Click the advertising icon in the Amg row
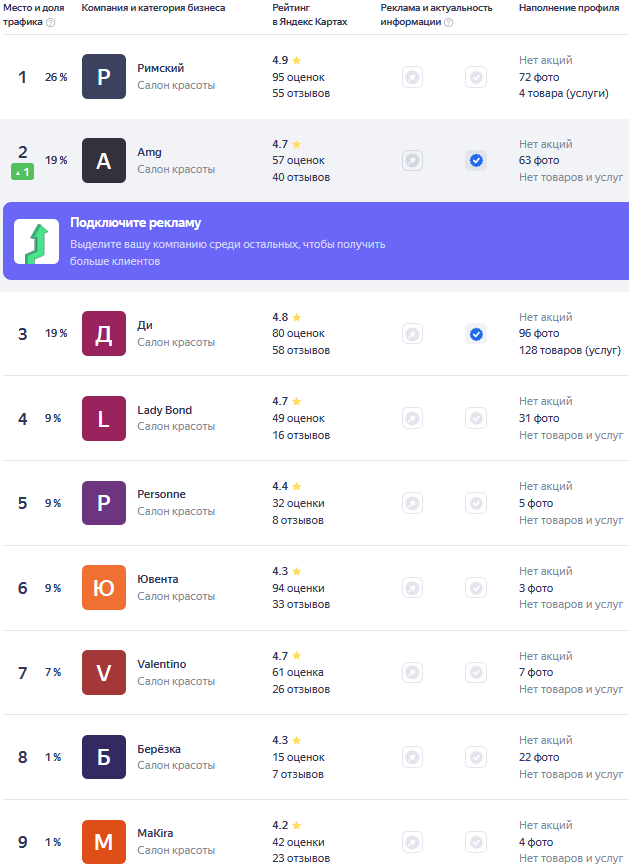This screenshot has height=866, width=629. coord(412,161)
